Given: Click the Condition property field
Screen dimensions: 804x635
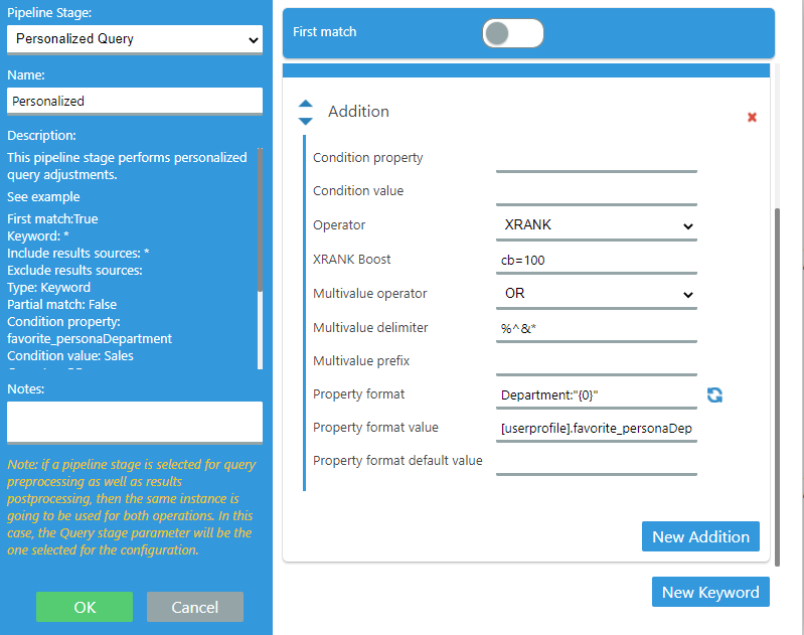Looking at the screenshot, I should [596, 158].
